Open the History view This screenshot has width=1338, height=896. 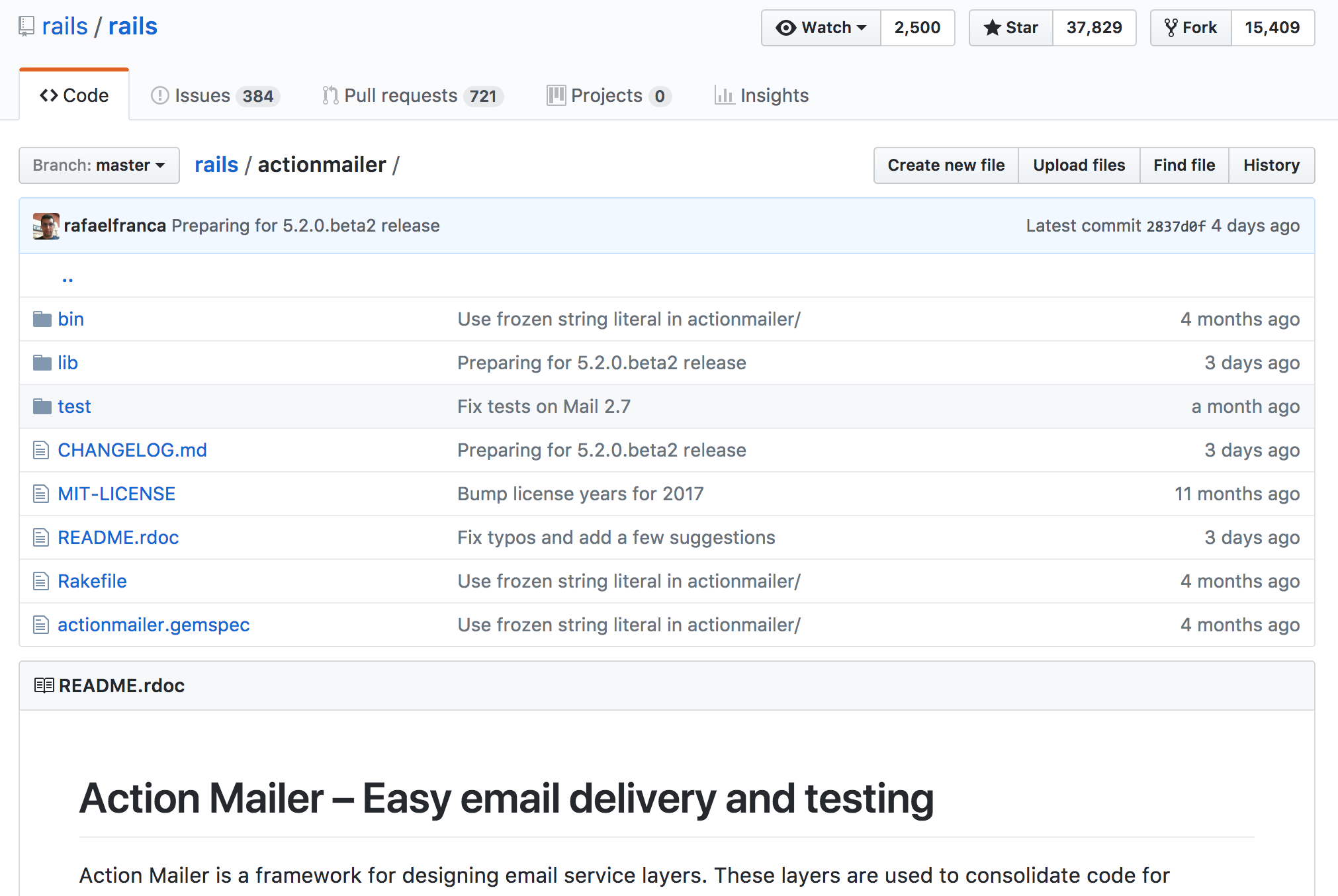coord(1271,164)
